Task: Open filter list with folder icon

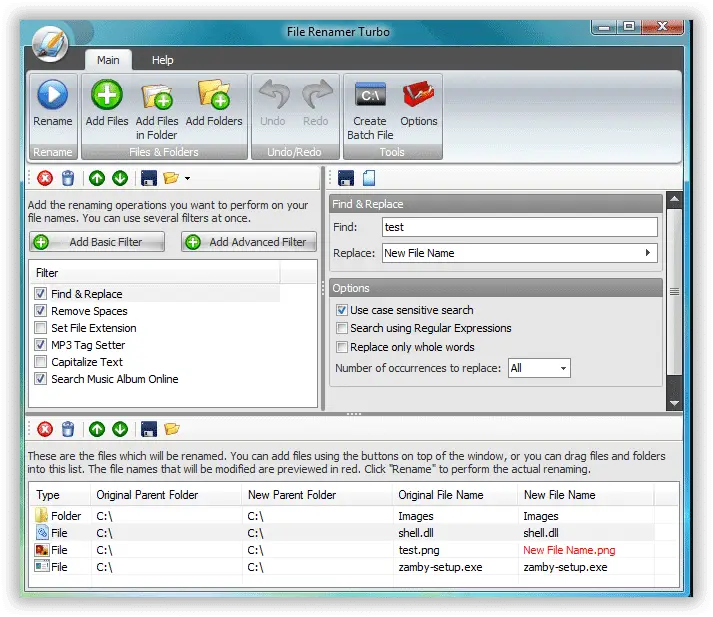Action: point(171,178)
